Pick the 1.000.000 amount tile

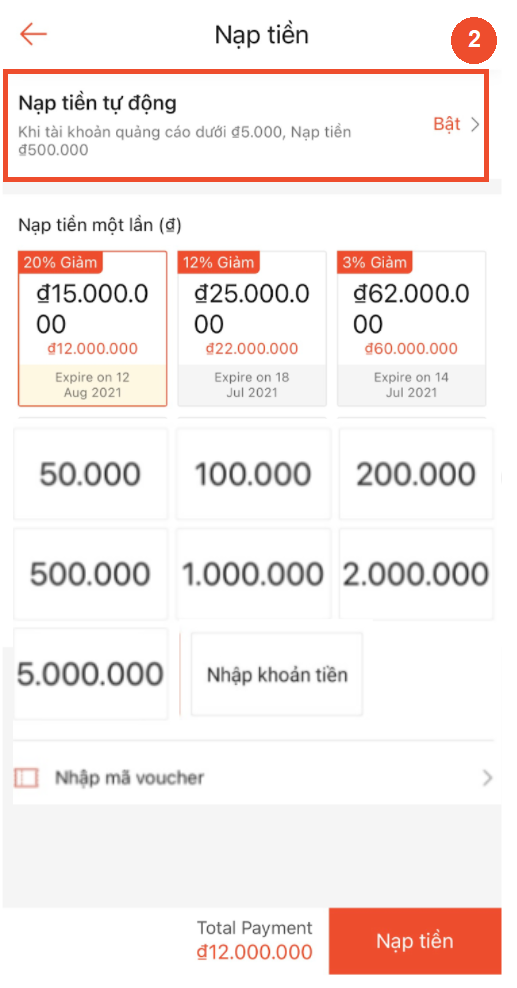tap(253, 574)
